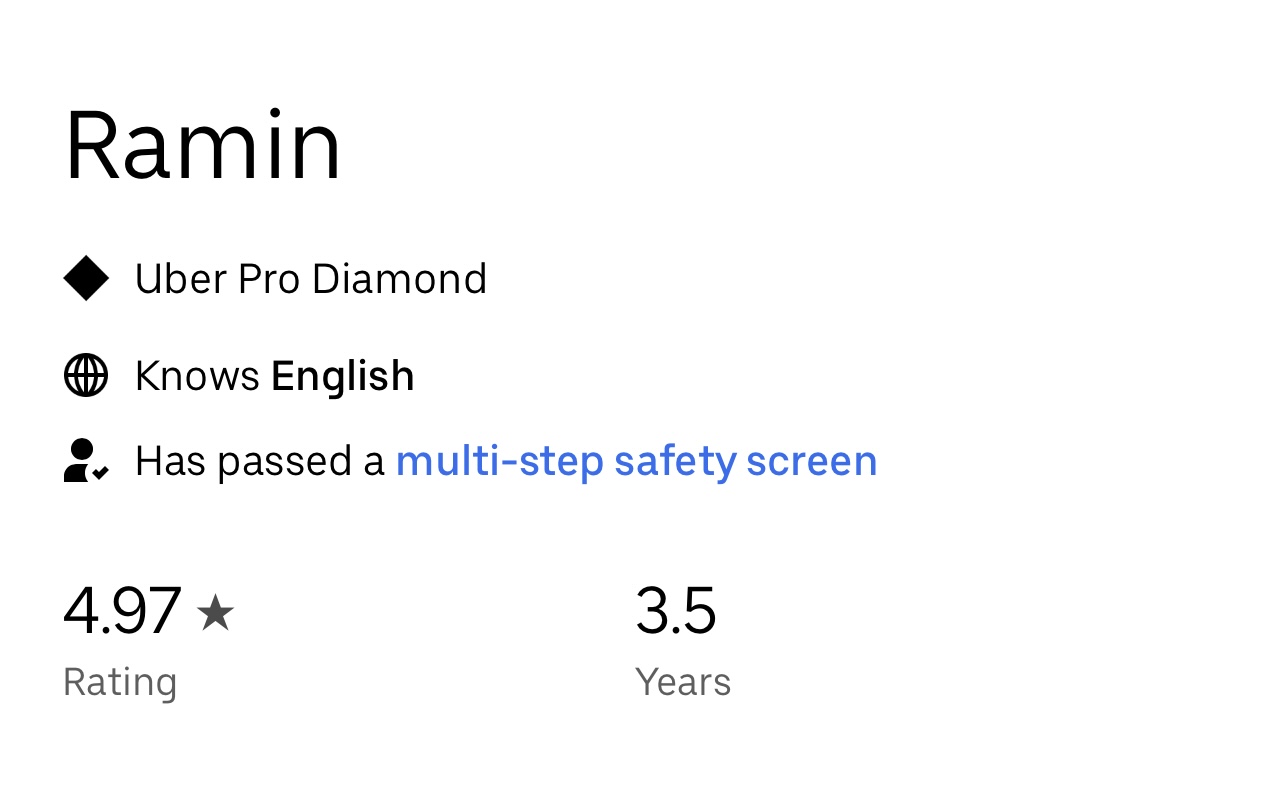Click the Uber Pro Diamond label
1280x792 pixels.
(x=310, y=278)
